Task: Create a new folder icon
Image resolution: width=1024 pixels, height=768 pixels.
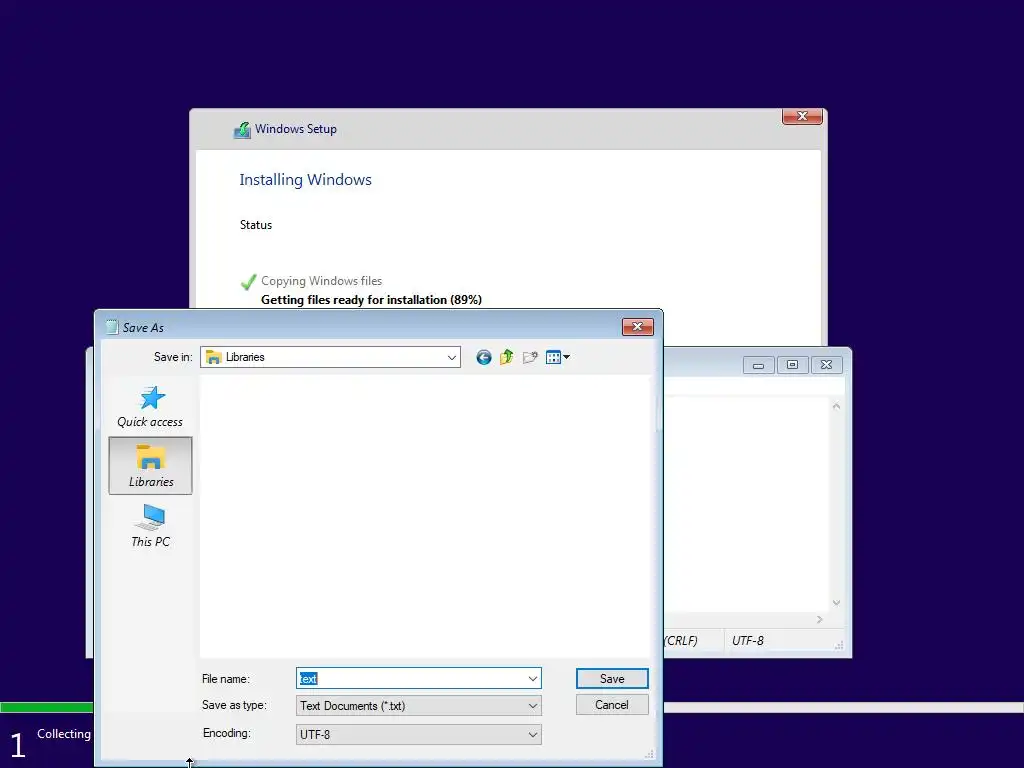Action: click(x=530, y=357)
